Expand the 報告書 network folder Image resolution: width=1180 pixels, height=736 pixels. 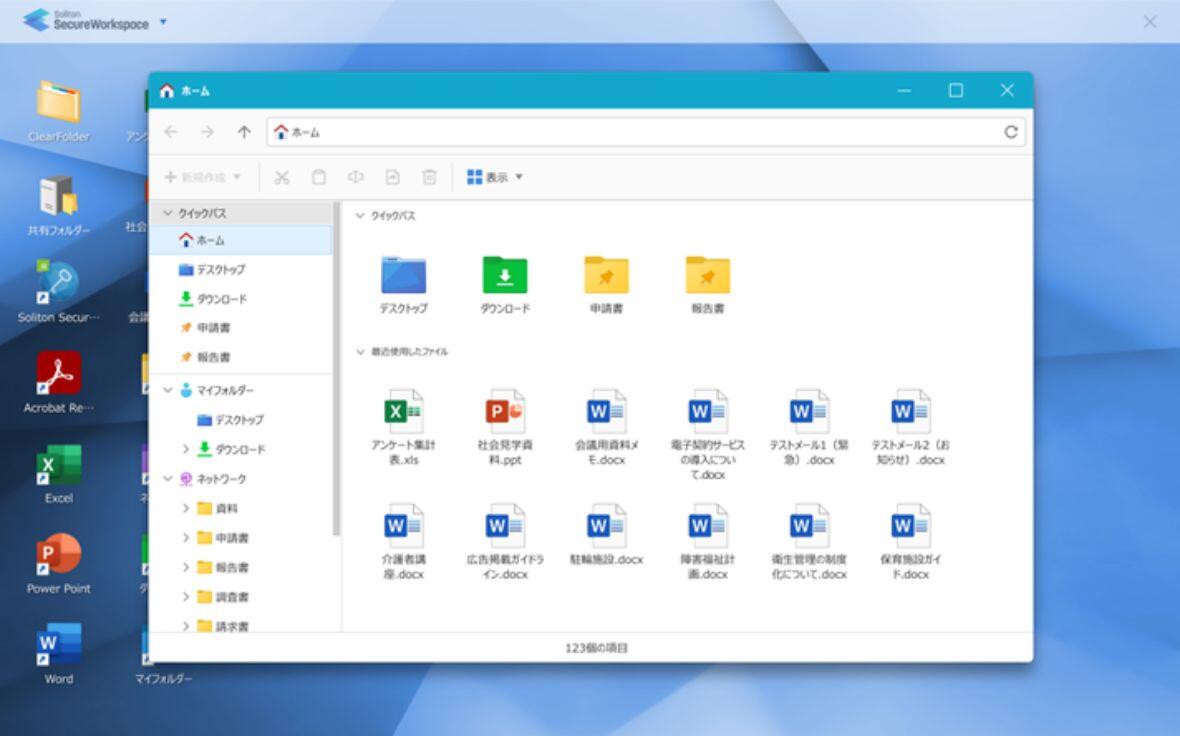186,567
